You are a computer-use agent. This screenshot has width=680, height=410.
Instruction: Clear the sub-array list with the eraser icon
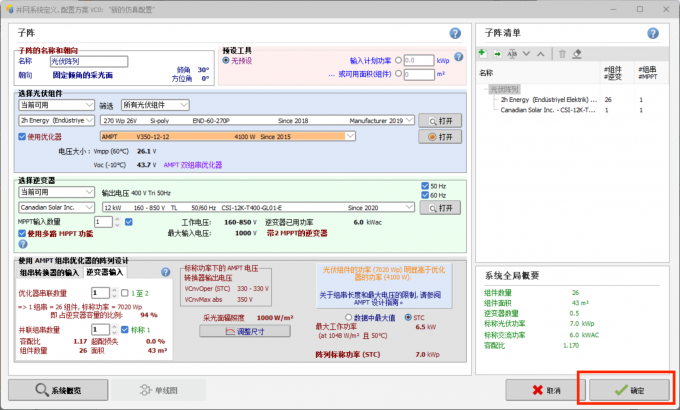(577, 54)
